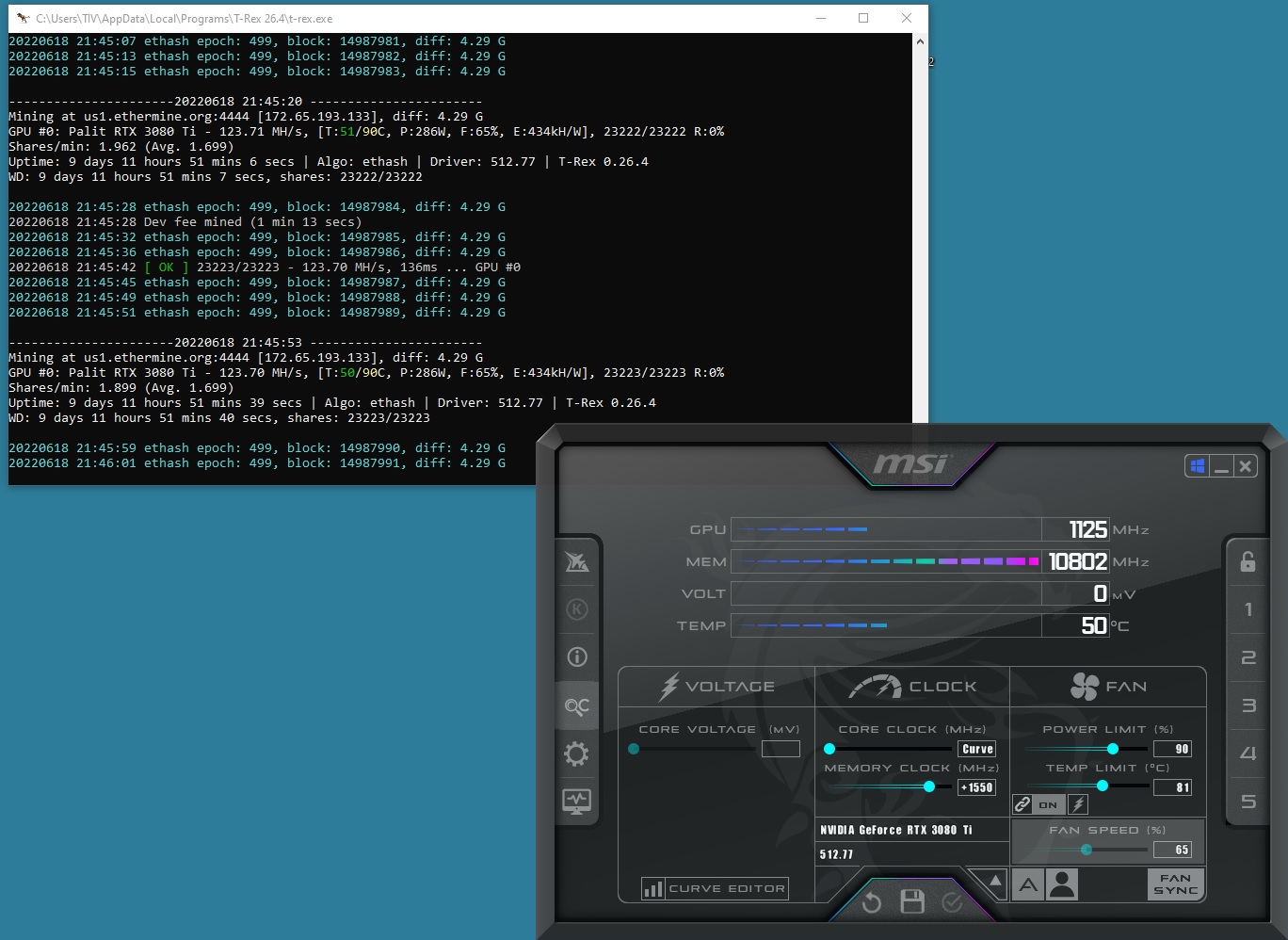
Task: Click the Power Limit value box showing 90
Action: 1173,749
